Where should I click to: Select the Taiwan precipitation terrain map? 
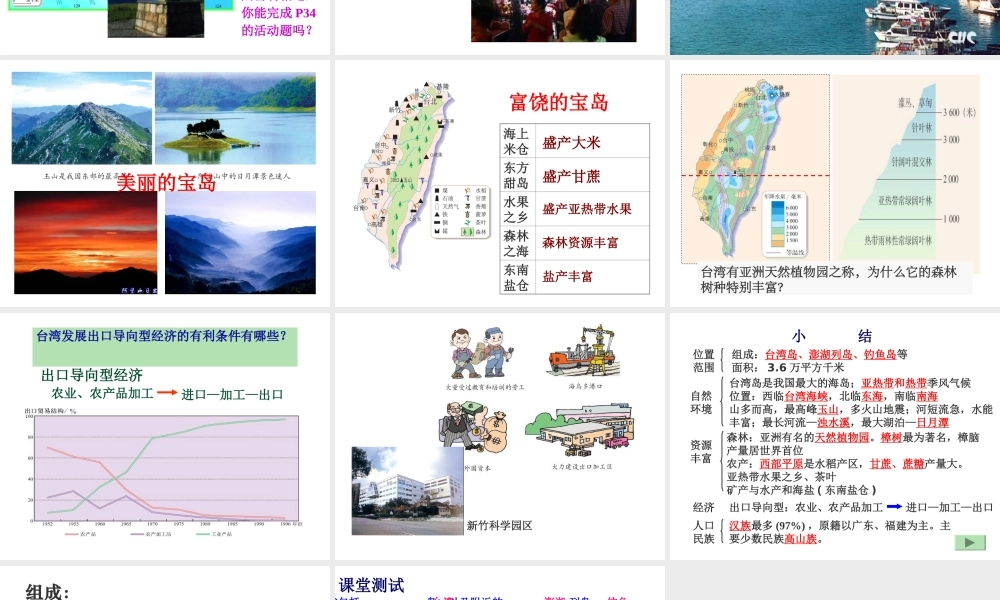tap(756, 169)
